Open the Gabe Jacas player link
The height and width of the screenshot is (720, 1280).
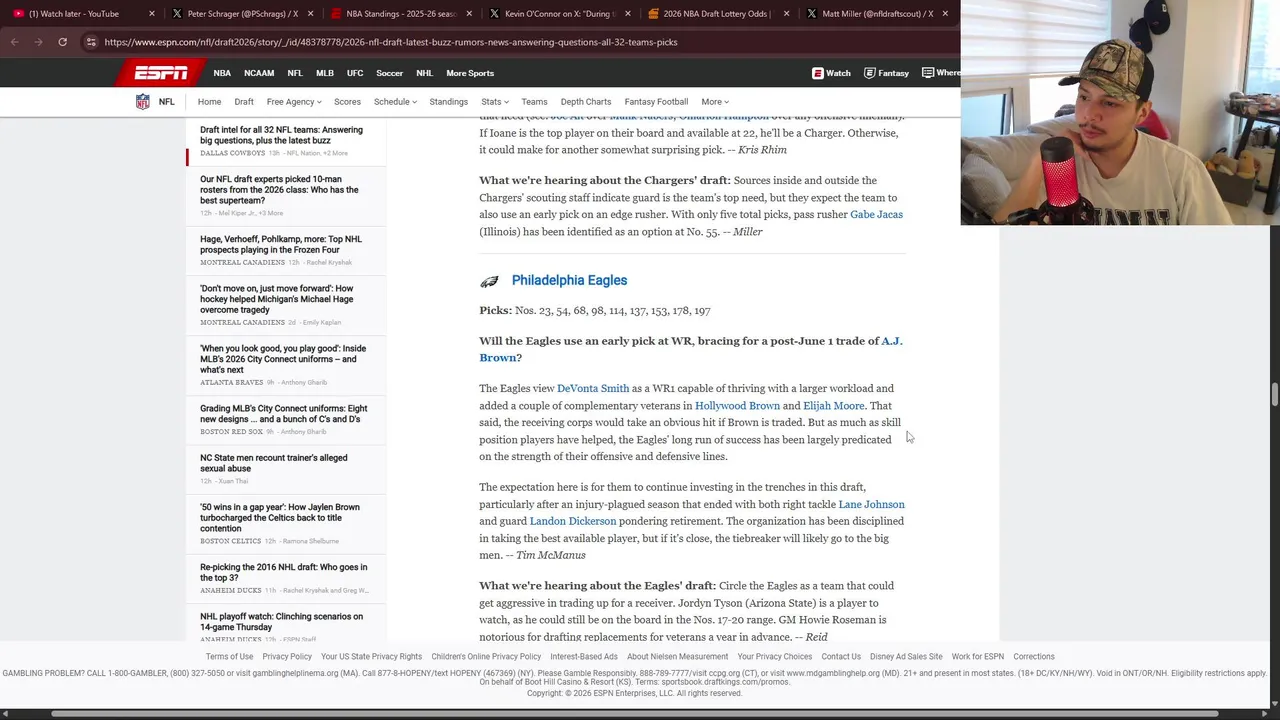(x=876, y=214)
